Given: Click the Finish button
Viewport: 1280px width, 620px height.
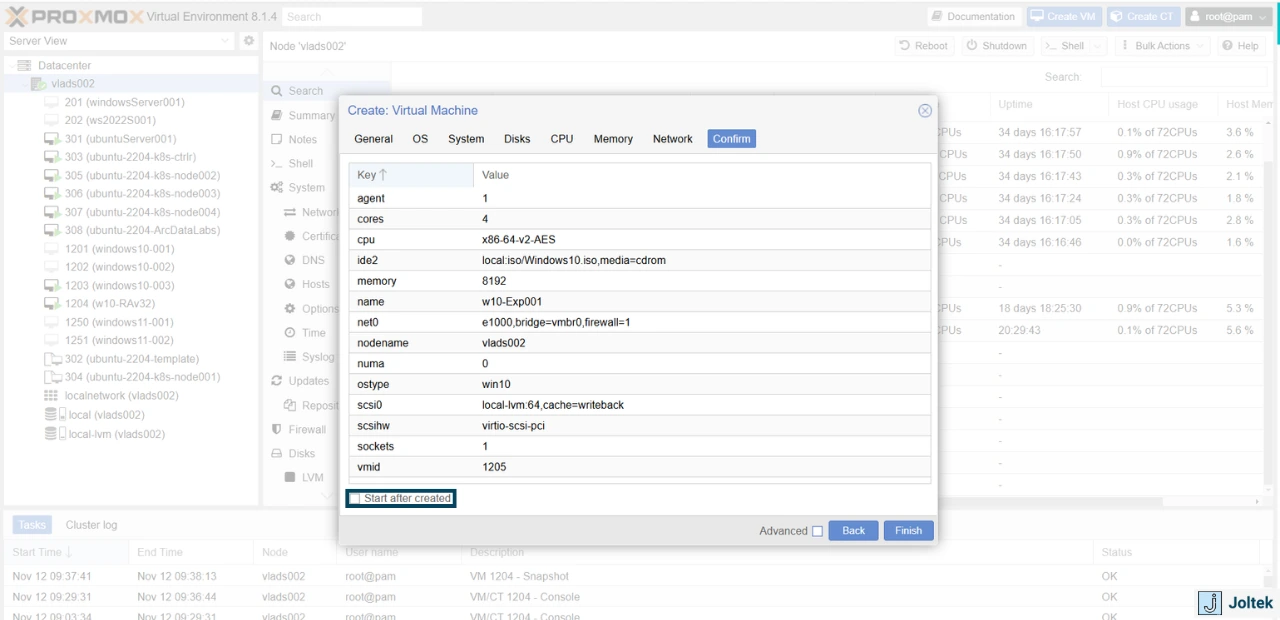Looking at the screenshot, I should [x=908, y=531].
